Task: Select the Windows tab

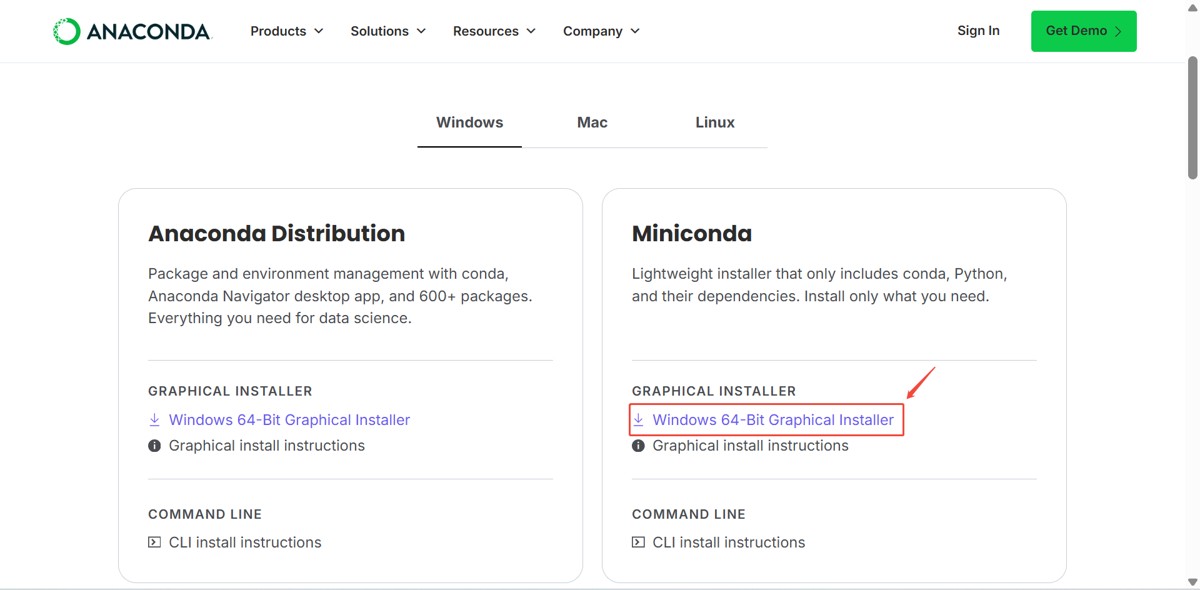Action: point(470,122)
